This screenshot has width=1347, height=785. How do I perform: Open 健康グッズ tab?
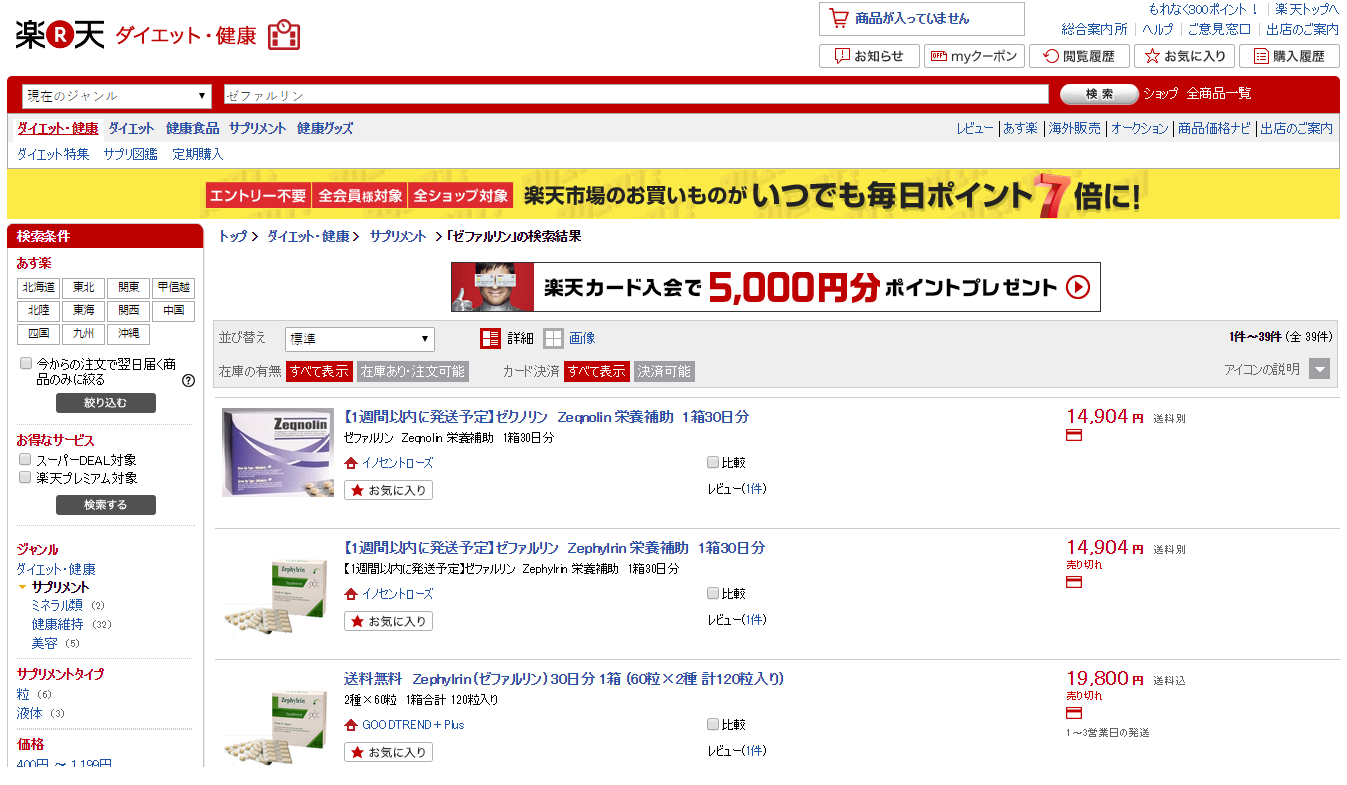click(x=325, y=128)
